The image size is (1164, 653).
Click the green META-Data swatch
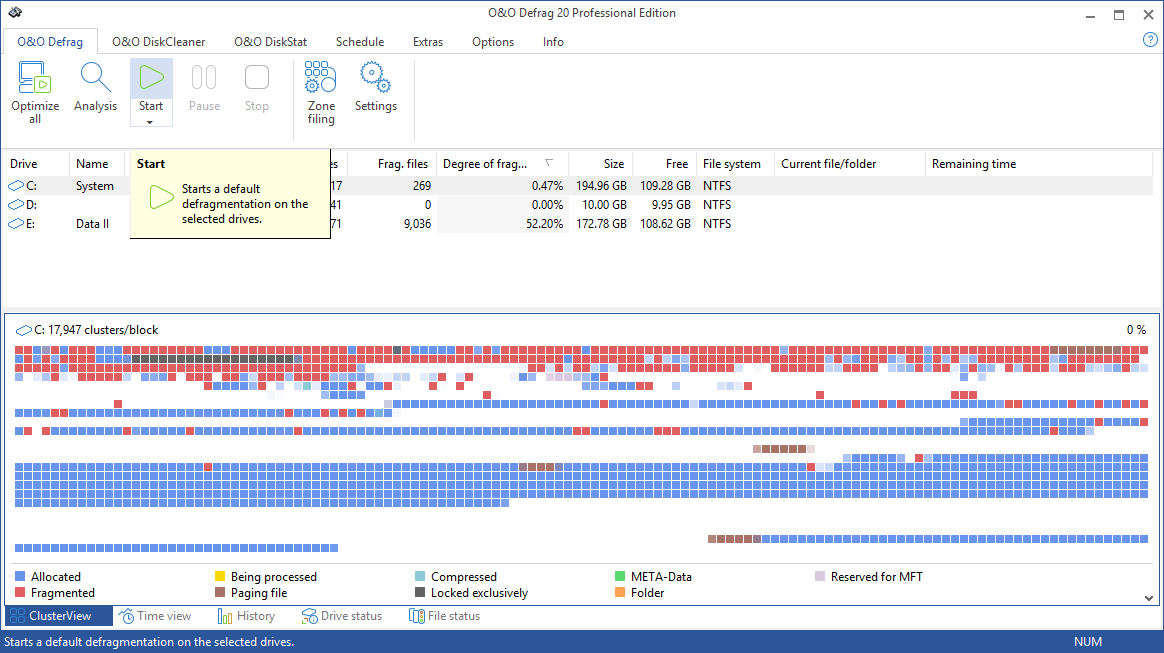[x=620, y=576]
